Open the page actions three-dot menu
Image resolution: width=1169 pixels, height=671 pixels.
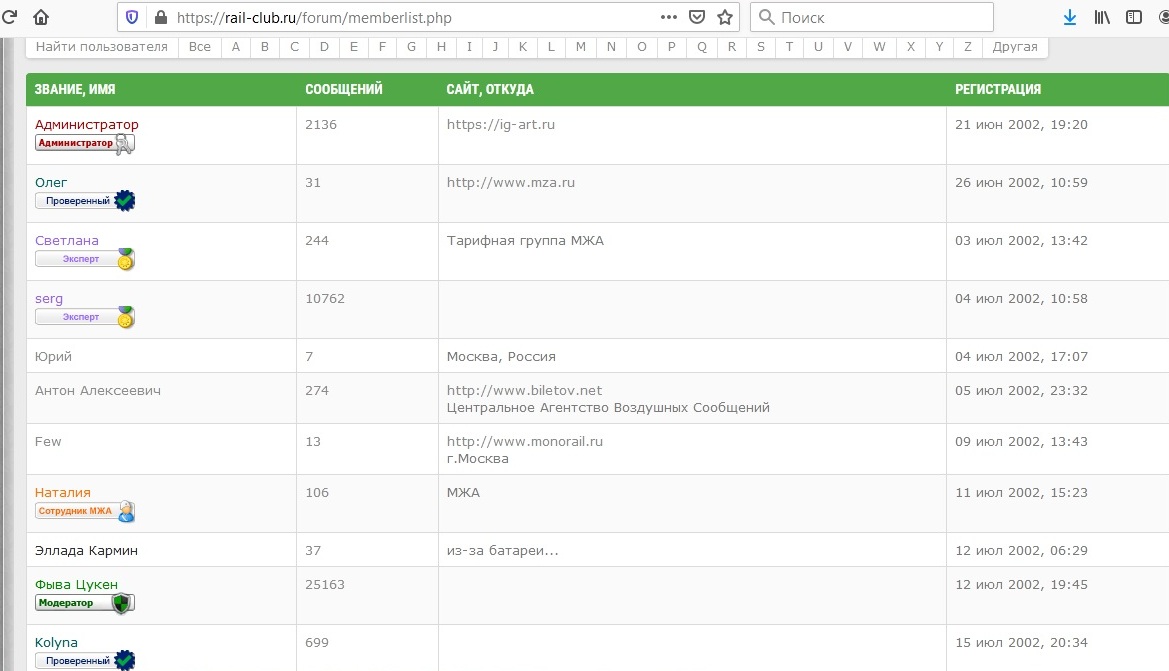click(669, 17)
